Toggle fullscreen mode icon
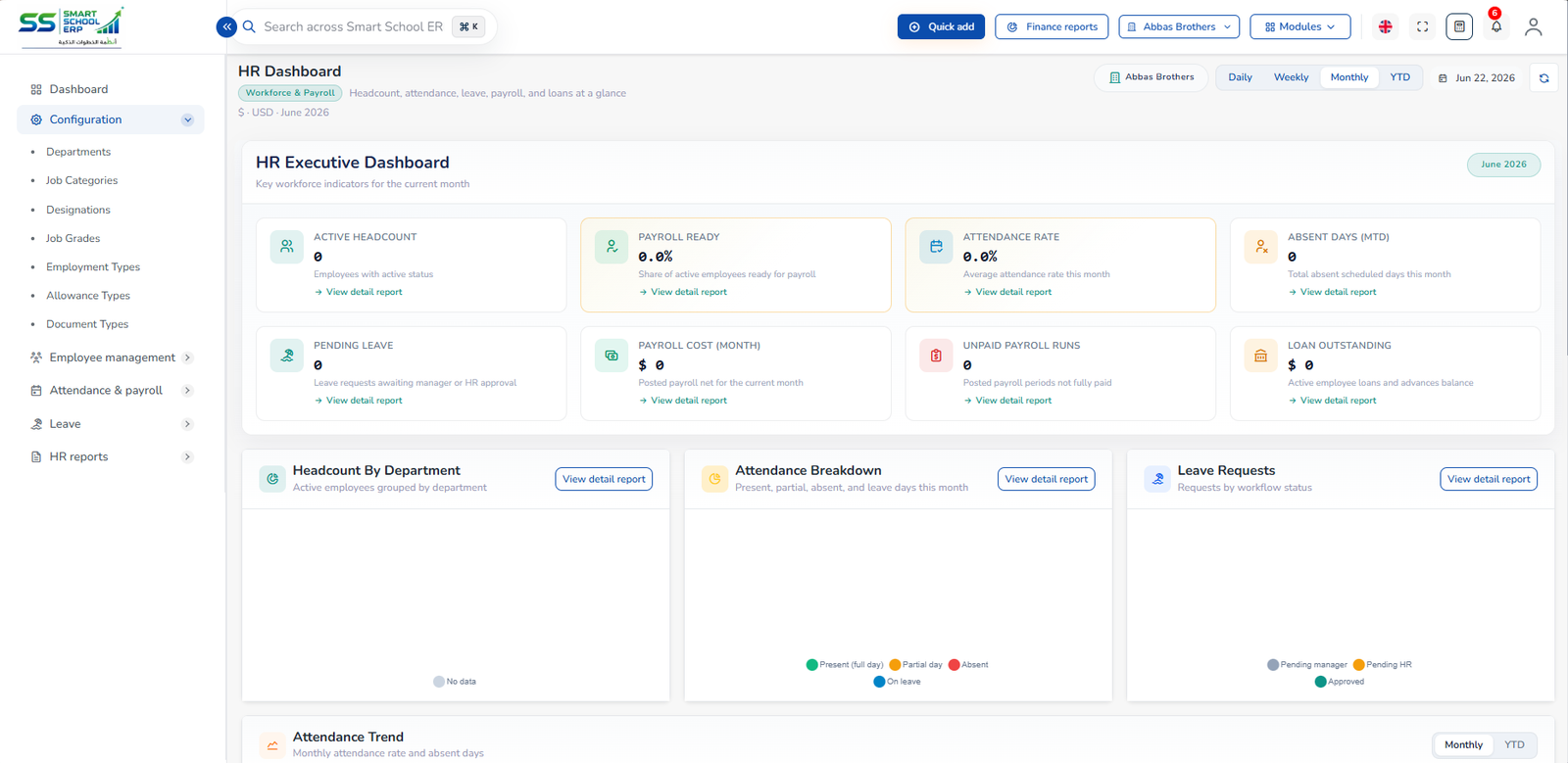 click(x=1422, y=26)
